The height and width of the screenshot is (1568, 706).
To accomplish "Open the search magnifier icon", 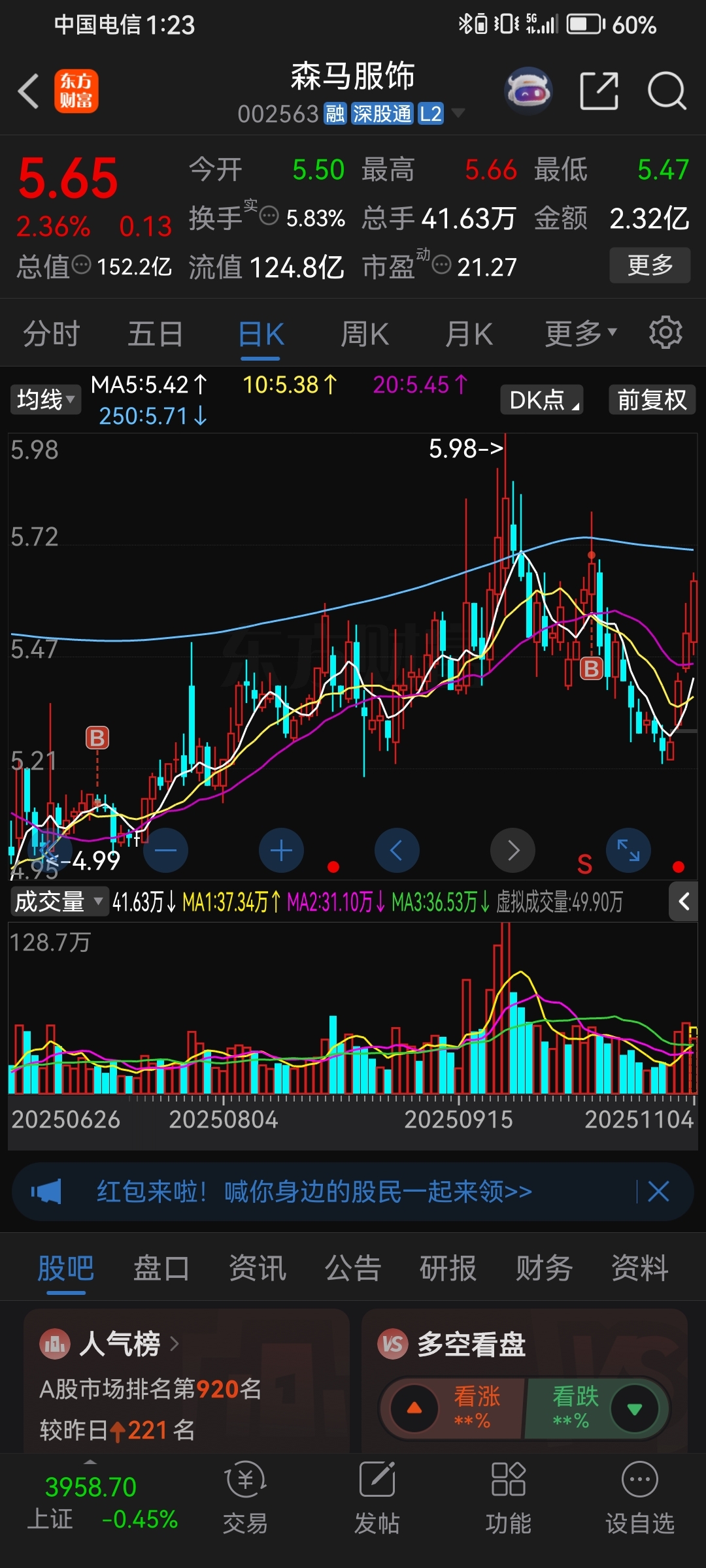I will [x=666, y=91].
